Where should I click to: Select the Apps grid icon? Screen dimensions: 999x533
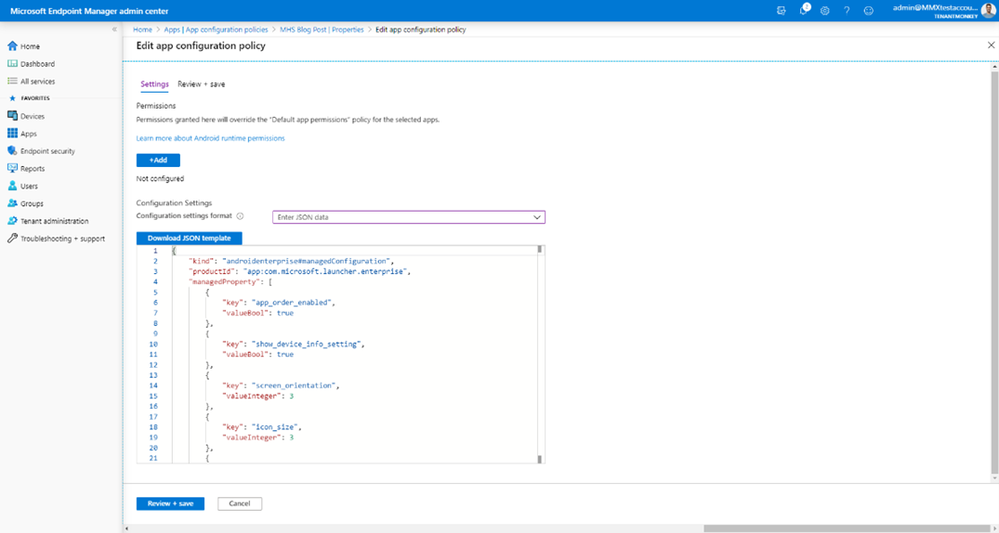click(11, 134)
